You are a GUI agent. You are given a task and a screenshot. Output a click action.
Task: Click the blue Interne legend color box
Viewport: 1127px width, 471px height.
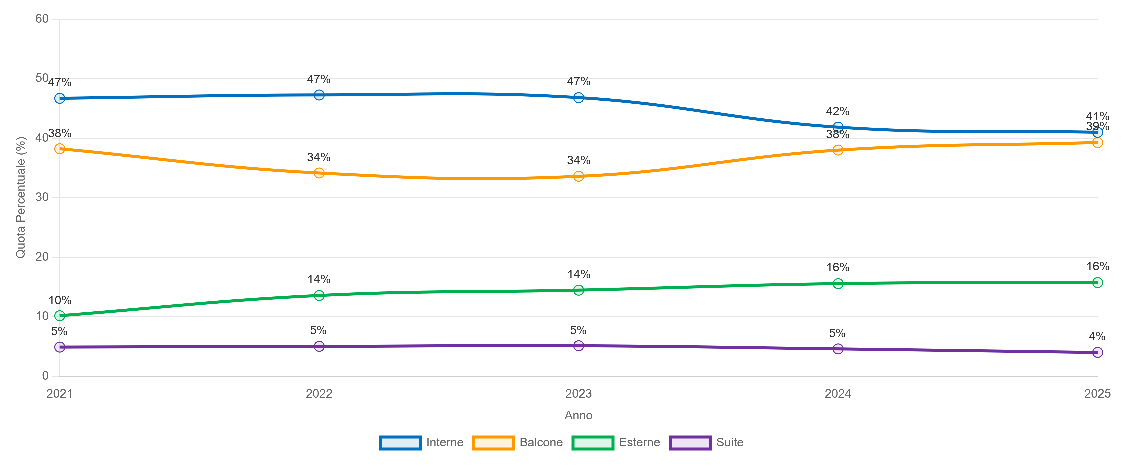pyautogui.click(x=400, y=442)
